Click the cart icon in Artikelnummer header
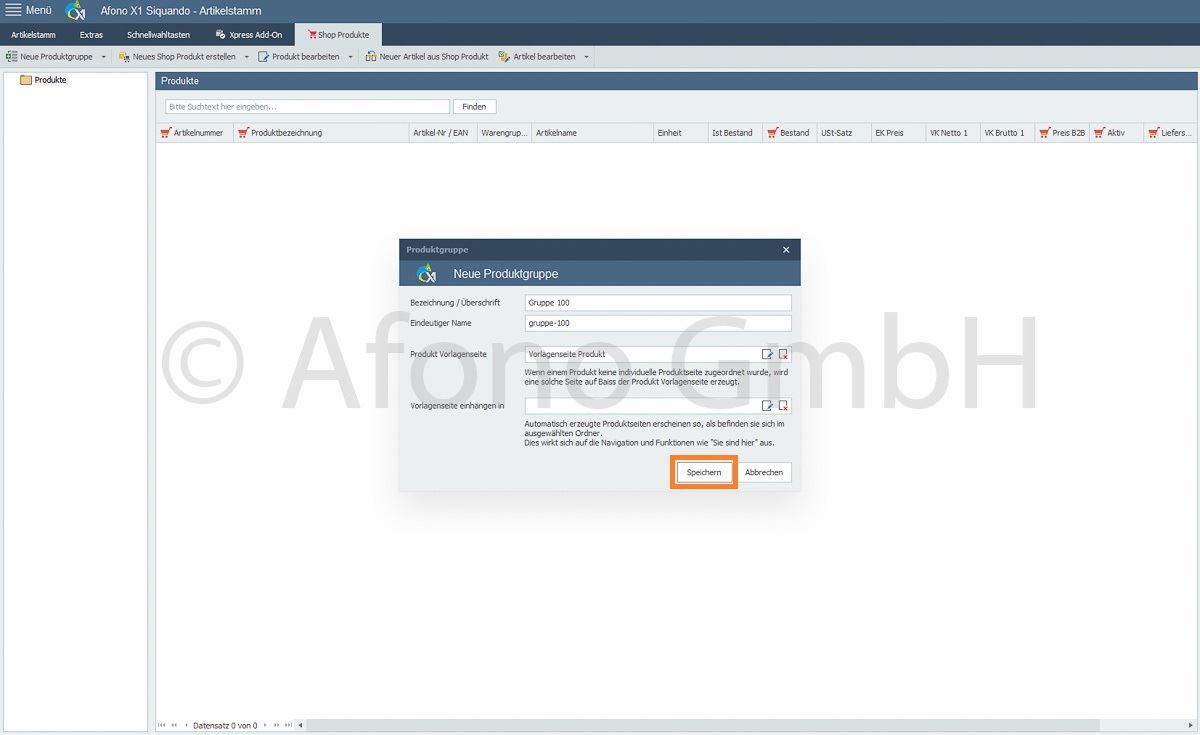The image size is (1200, 735). (x=166, y=132)
